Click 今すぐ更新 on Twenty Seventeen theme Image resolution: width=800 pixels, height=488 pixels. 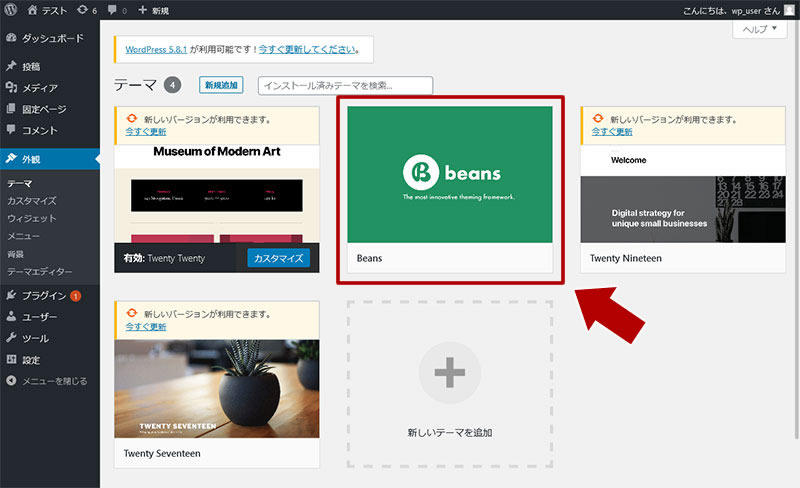[146, 327]
